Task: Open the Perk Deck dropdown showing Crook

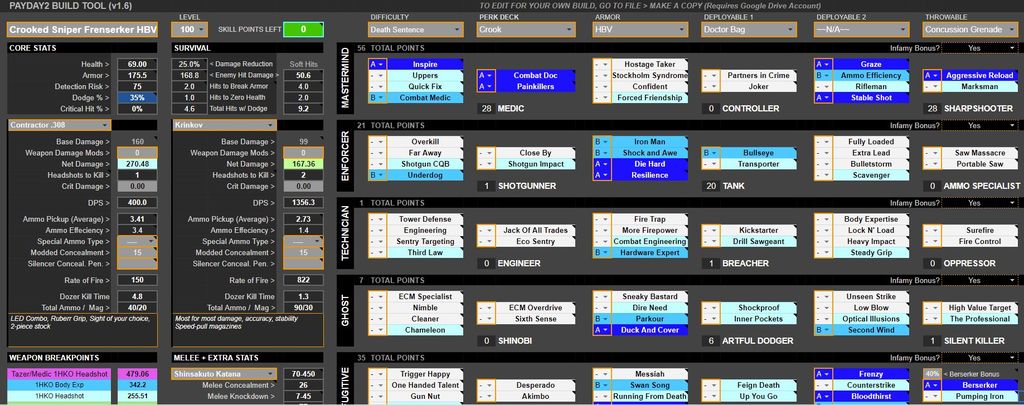Action: click(x=526, y=29)
